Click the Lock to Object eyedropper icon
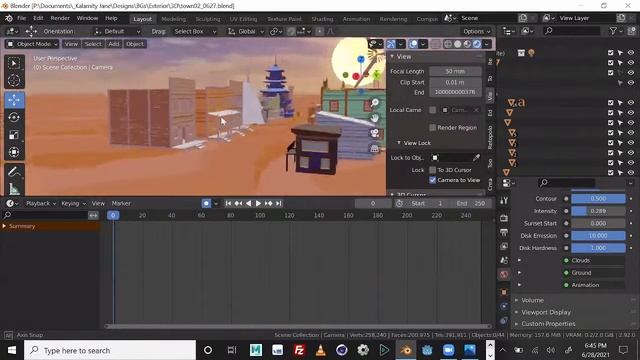 click(x=476, y=158)
